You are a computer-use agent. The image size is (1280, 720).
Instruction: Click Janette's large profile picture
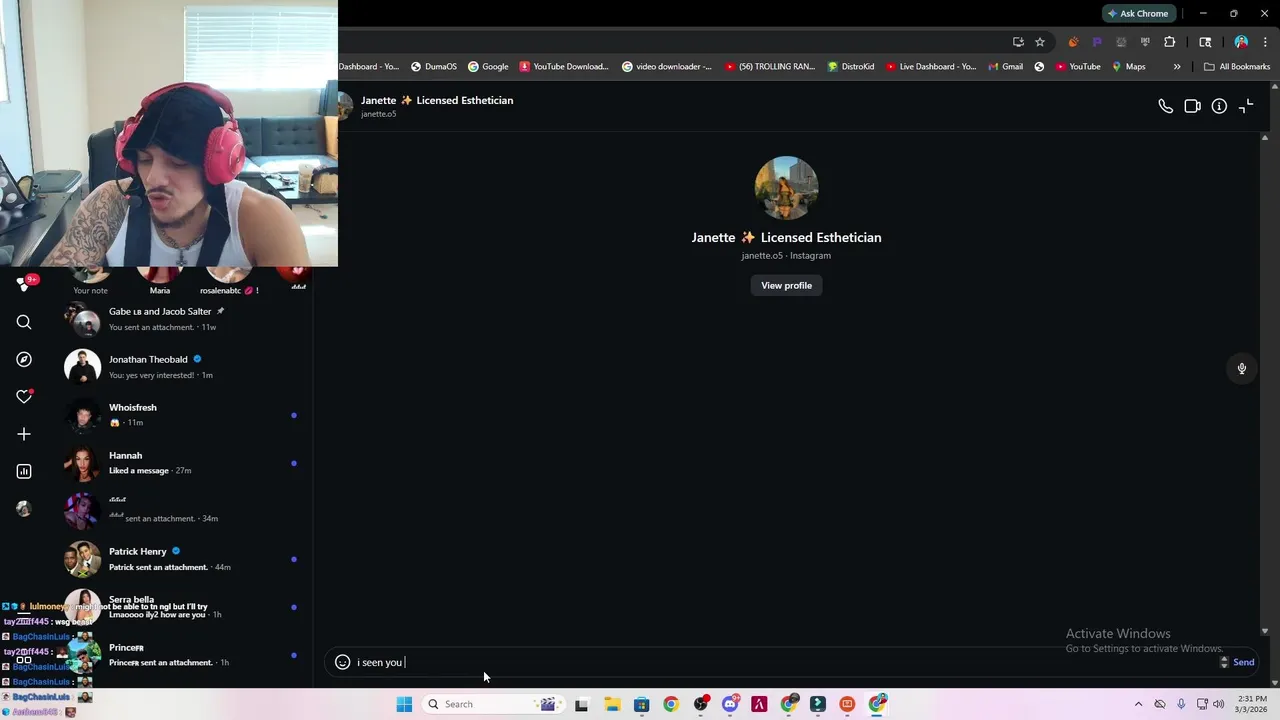click(x=786, y=188)
